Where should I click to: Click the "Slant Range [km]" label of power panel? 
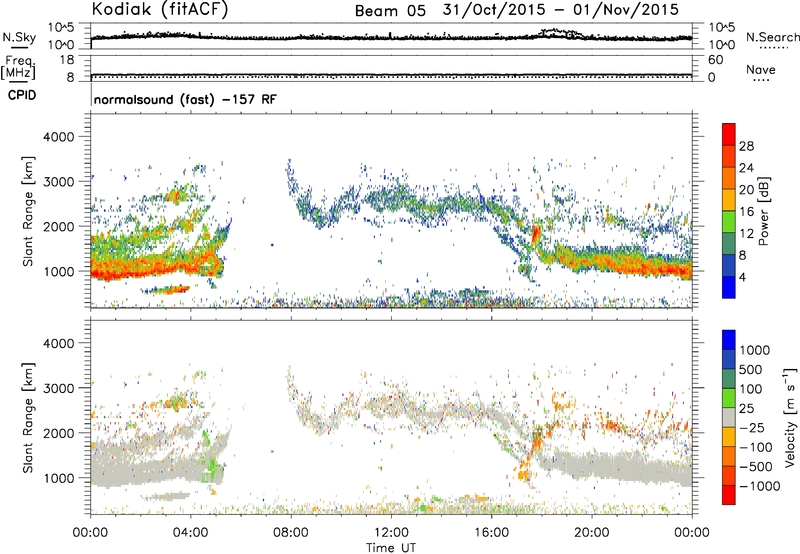click(x=27, y=211)
